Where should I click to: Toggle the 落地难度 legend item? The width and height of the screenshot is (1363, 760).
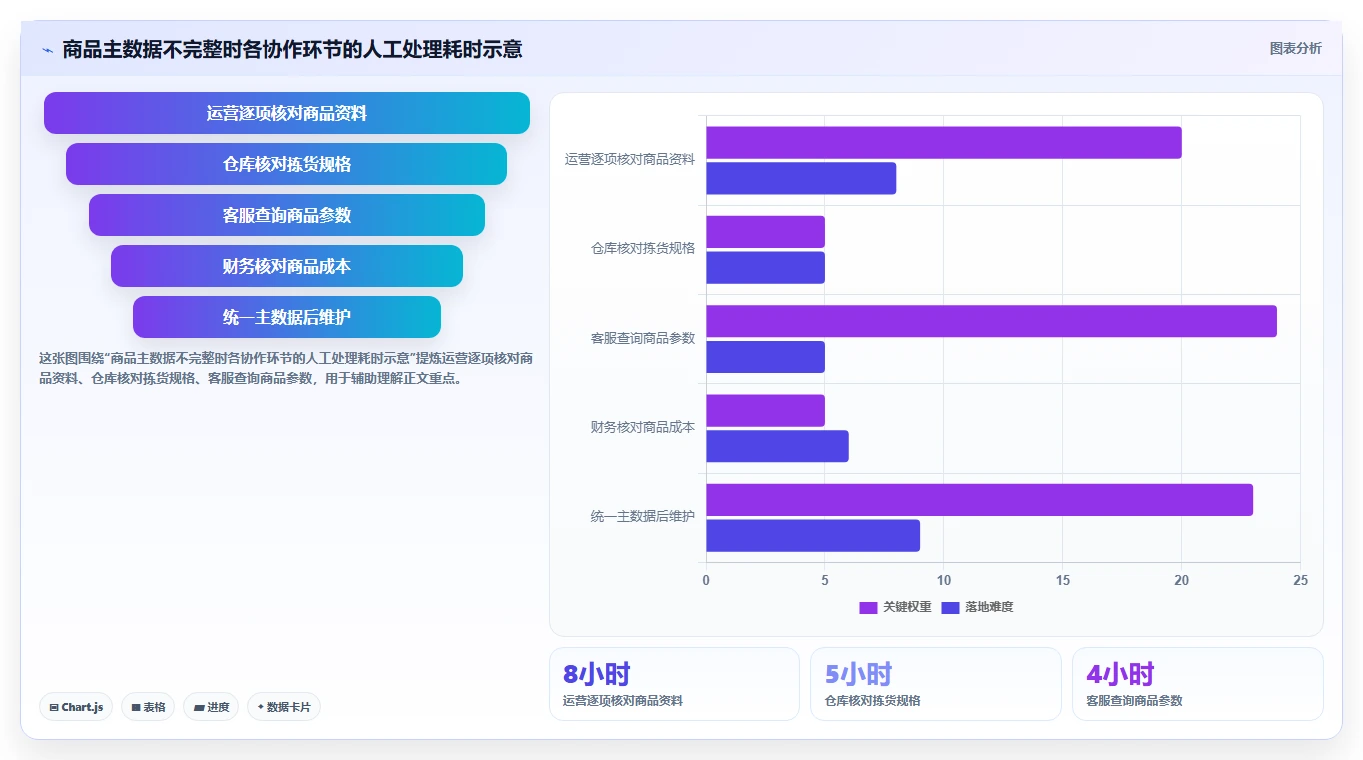[977, 607]
